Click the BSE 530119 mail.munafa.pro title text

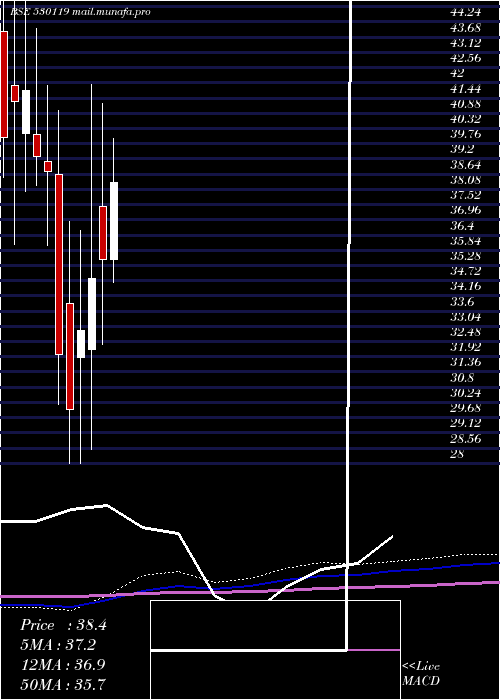tap(80, 12)
